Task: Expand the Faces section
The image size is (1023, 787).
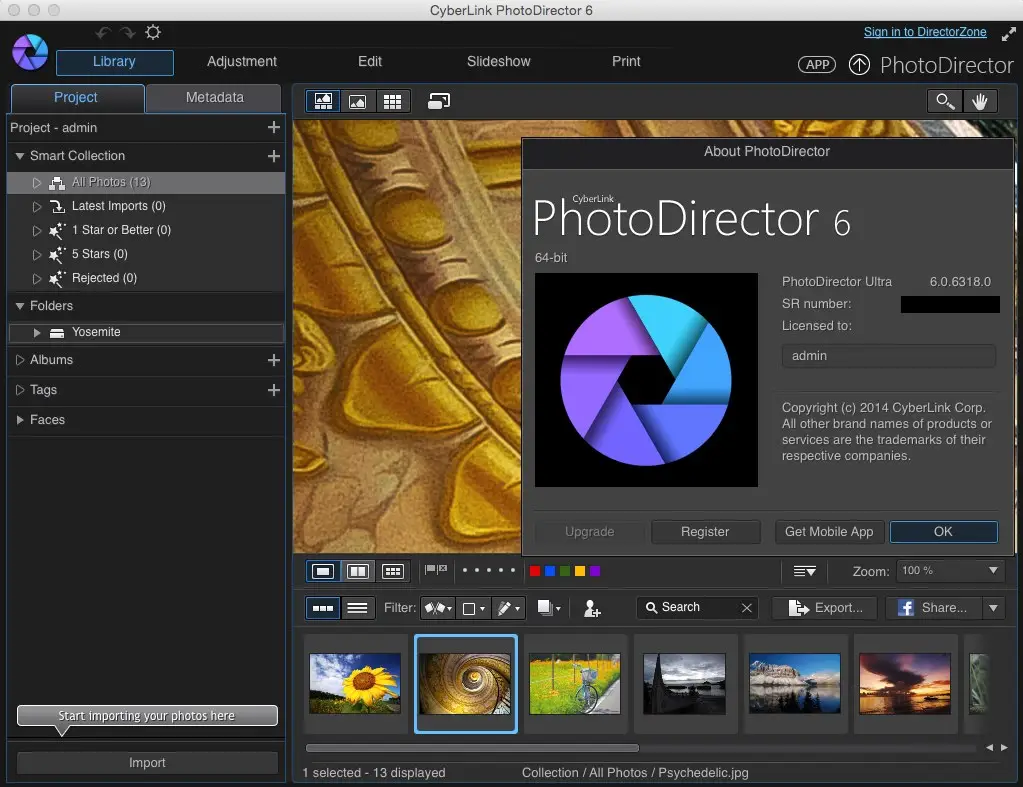Action: (20, 420)
